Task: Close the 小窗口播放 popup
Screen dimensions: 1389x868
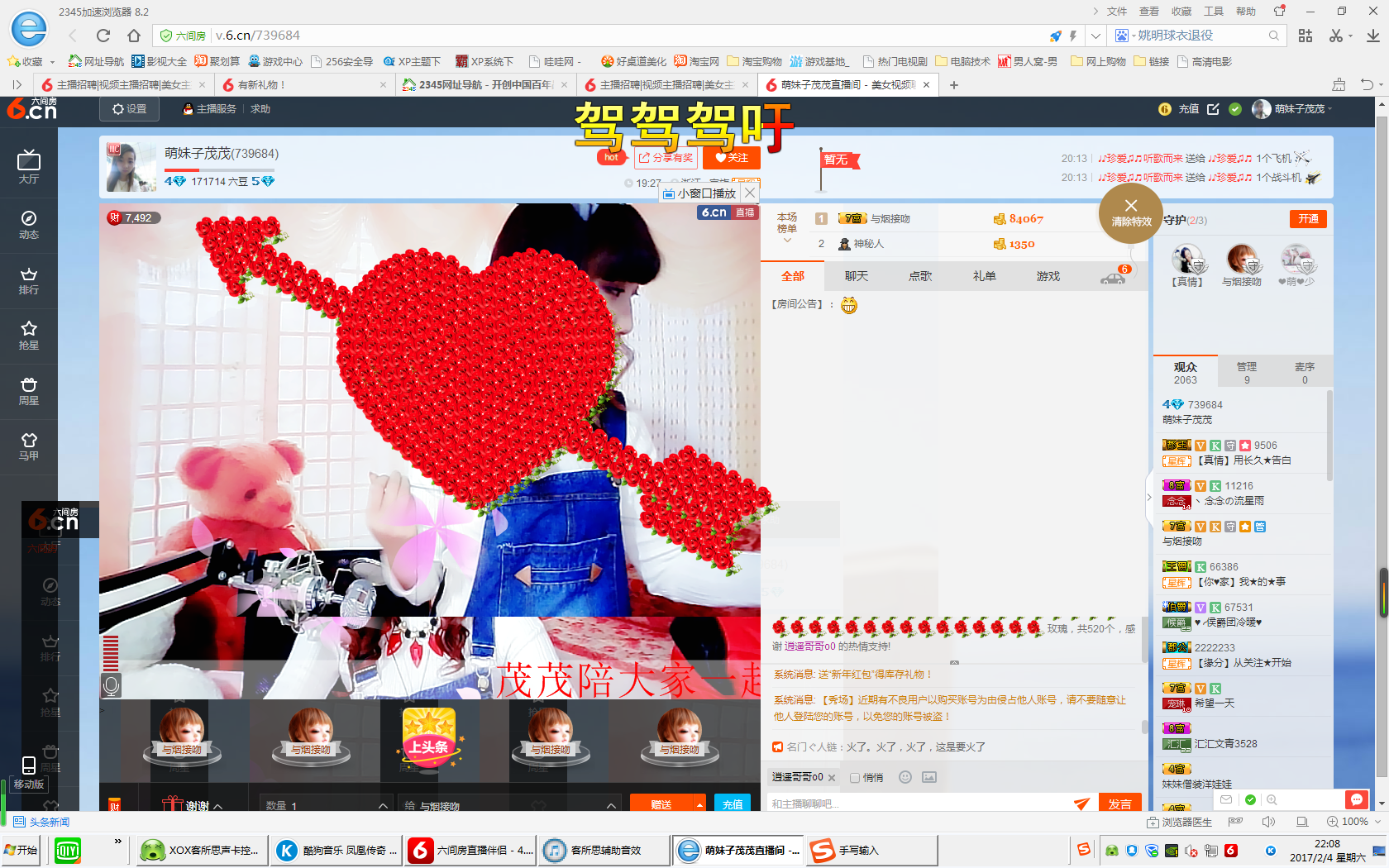Action: [750, 193]
